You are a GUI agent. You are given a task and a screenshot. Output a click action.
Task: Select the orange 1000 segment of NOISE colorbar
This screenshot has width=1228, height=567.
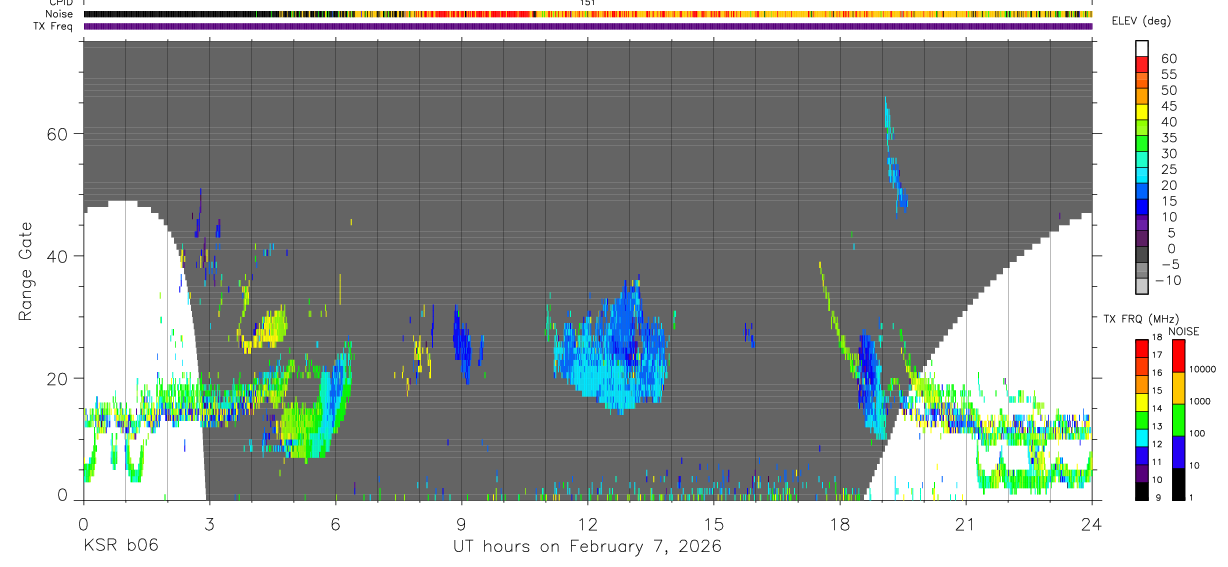pyautogui.click(x=1179, y=388)
